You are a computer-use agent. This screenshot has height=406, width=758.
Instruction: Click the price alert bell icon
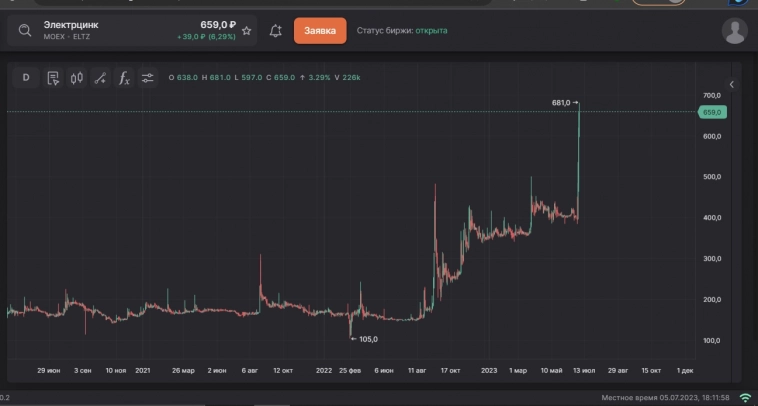(276, 31)
